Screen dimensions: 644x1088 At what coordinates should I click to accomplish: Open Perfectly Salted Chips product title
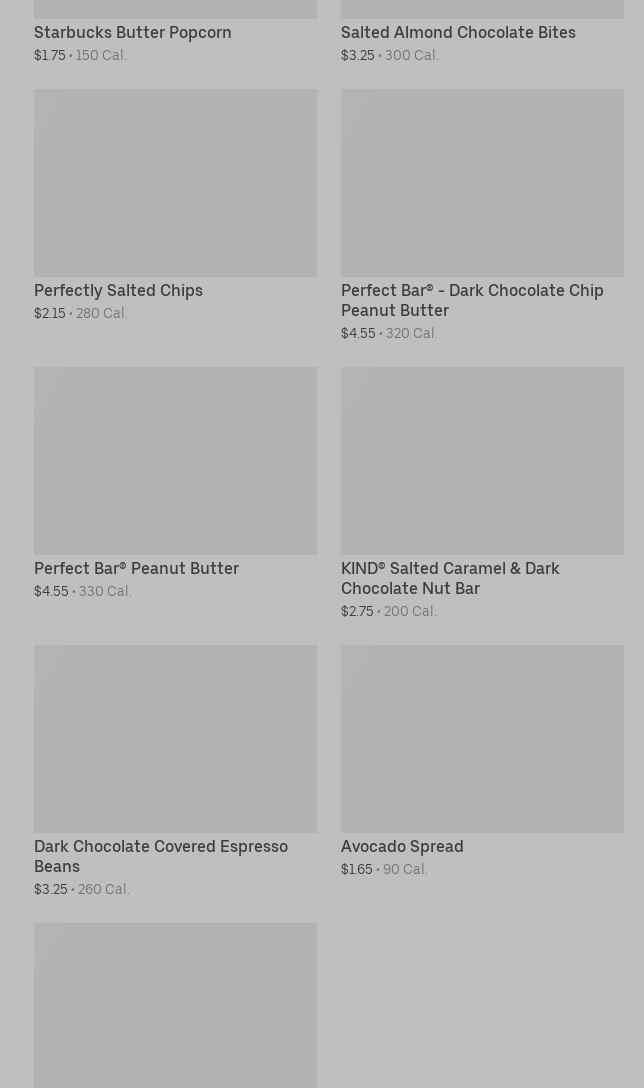[x=118, y=291]
